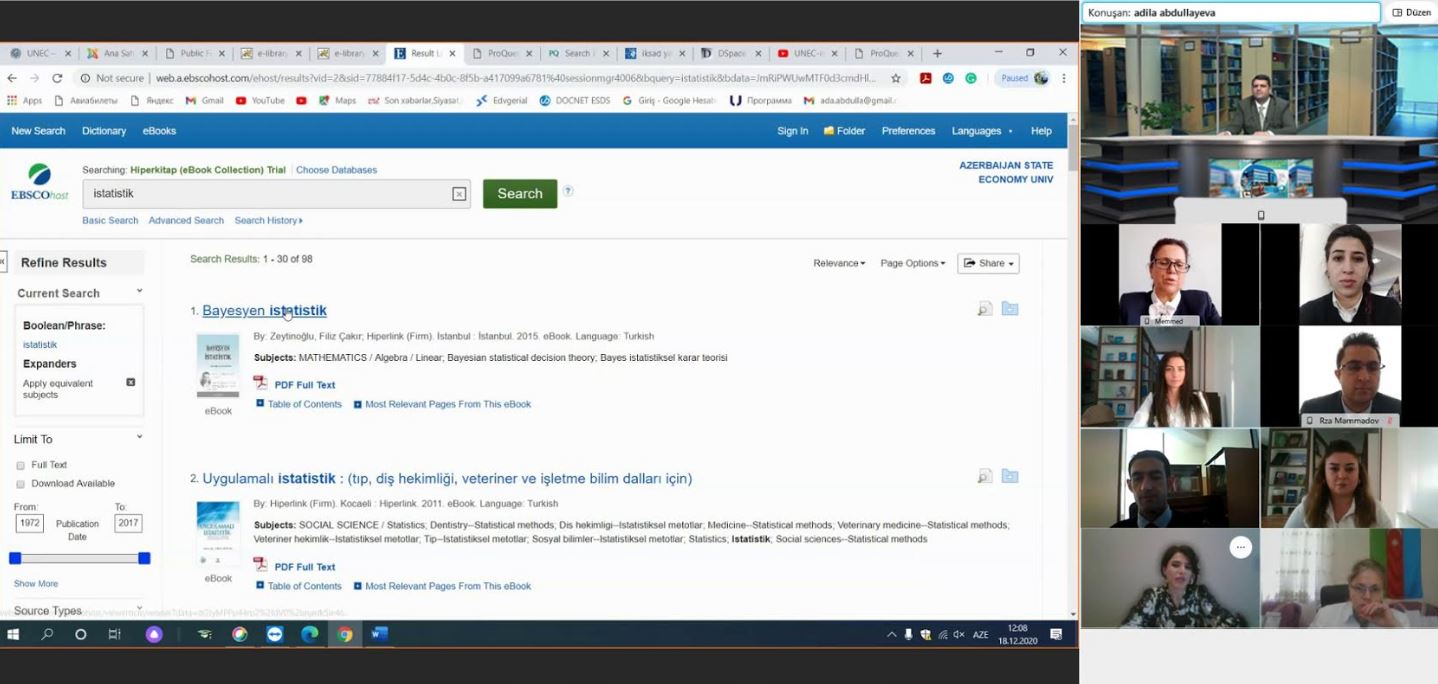Enable the Full Text limiter checkbox
The height and width of the screenshot is (684, 1438).
click(21, 465)
